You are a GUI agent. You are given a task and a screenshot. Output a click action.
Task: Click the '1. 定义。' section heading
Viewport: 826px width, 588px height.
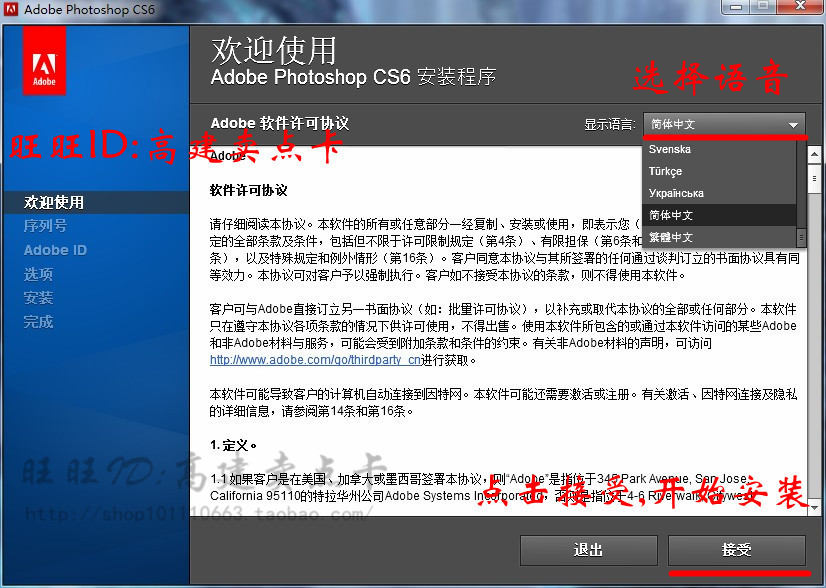point(233,445)
